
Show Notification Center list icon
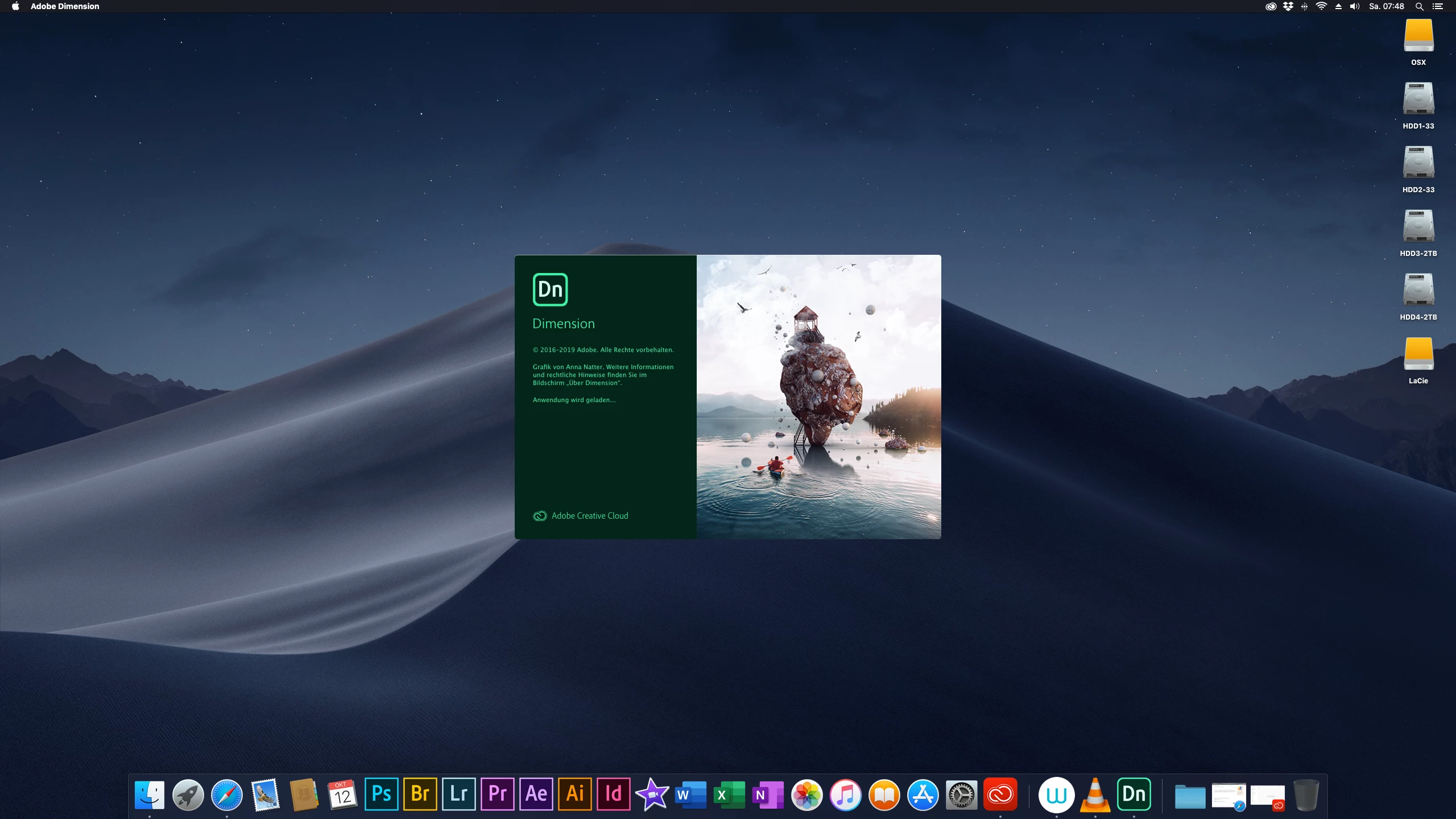1437,6
